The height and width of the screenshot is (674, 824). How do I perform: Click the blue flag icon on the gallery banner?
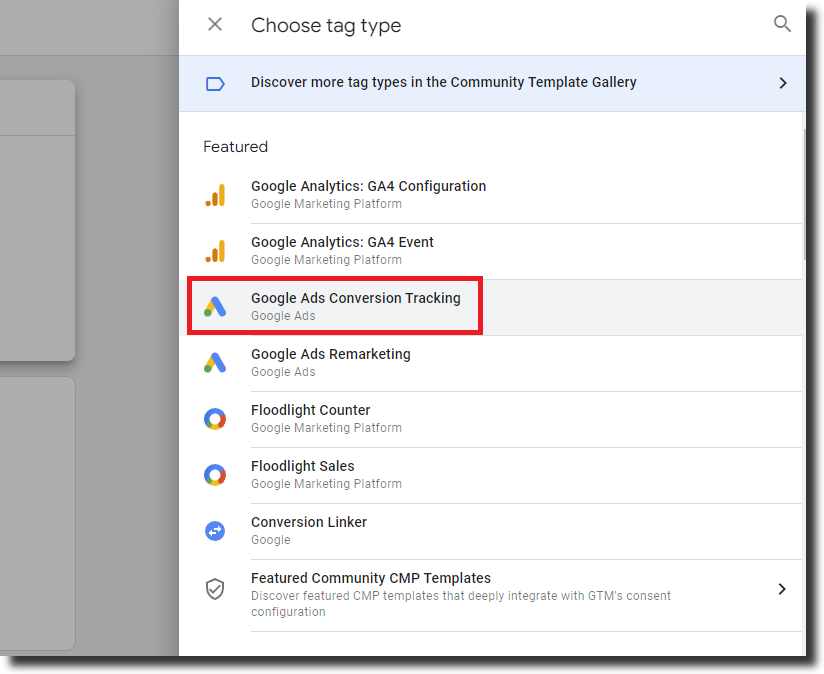click(215, 84)
